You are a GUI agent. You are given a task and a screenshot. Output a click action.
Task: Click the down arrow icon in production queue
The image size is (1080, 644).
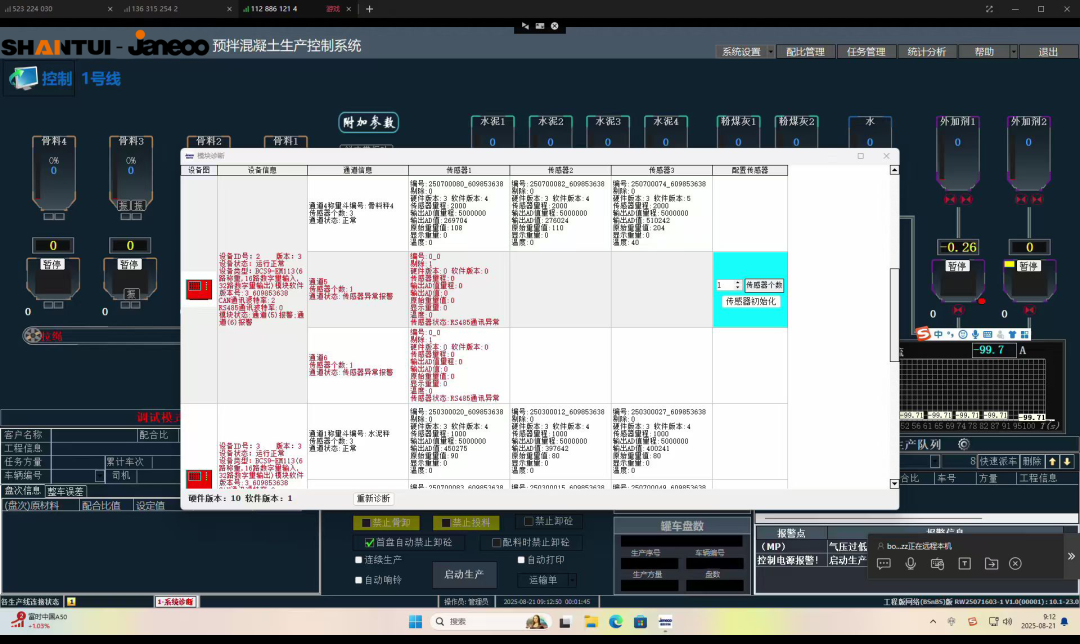tap(1067, 461)
